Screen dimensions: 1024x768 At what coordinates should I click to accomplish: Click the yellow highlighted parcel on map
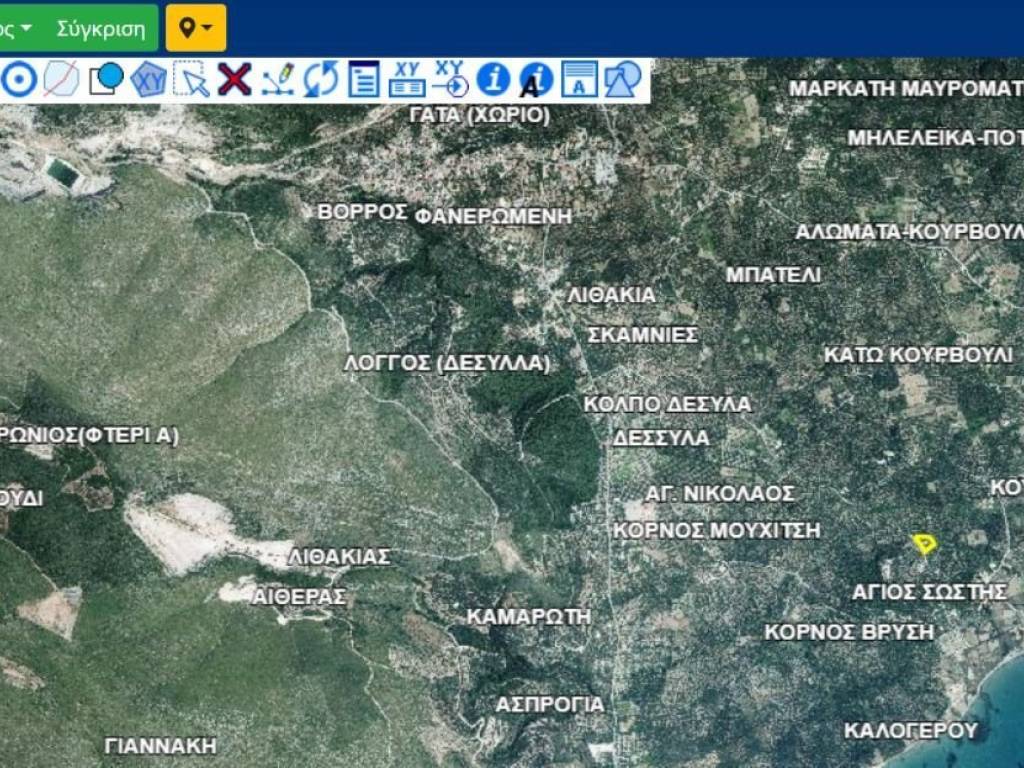pos(925,543)
